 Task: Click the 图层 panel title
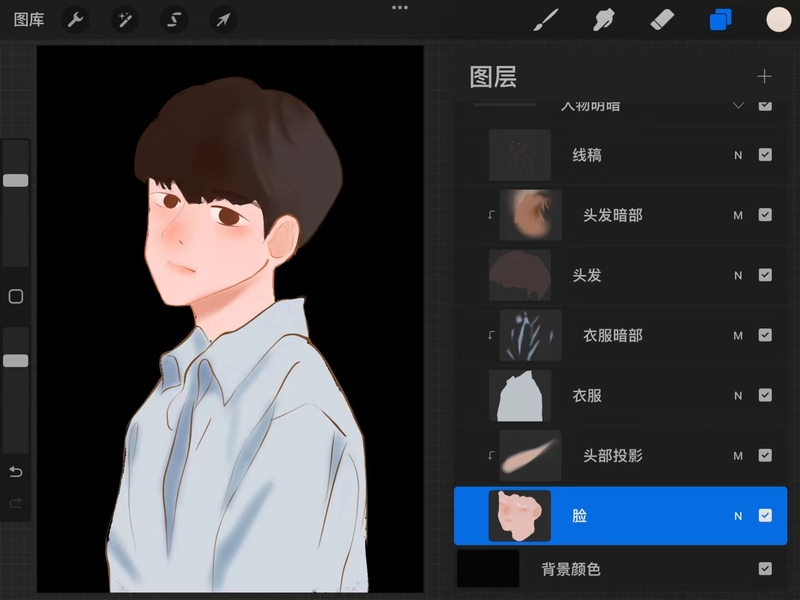pyautogui.click(x=493, y=77)
